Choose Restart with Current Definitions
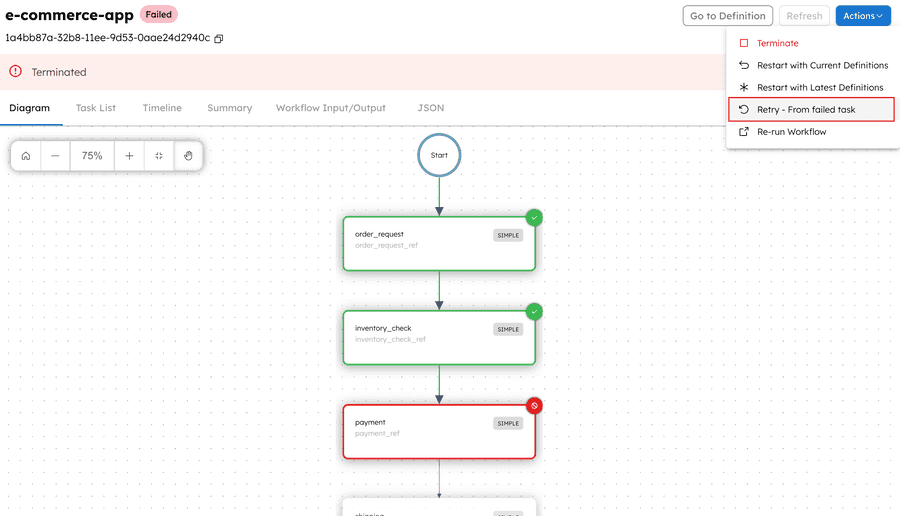Viewport: 900px width, 516px height. click(x=813, y=65)
